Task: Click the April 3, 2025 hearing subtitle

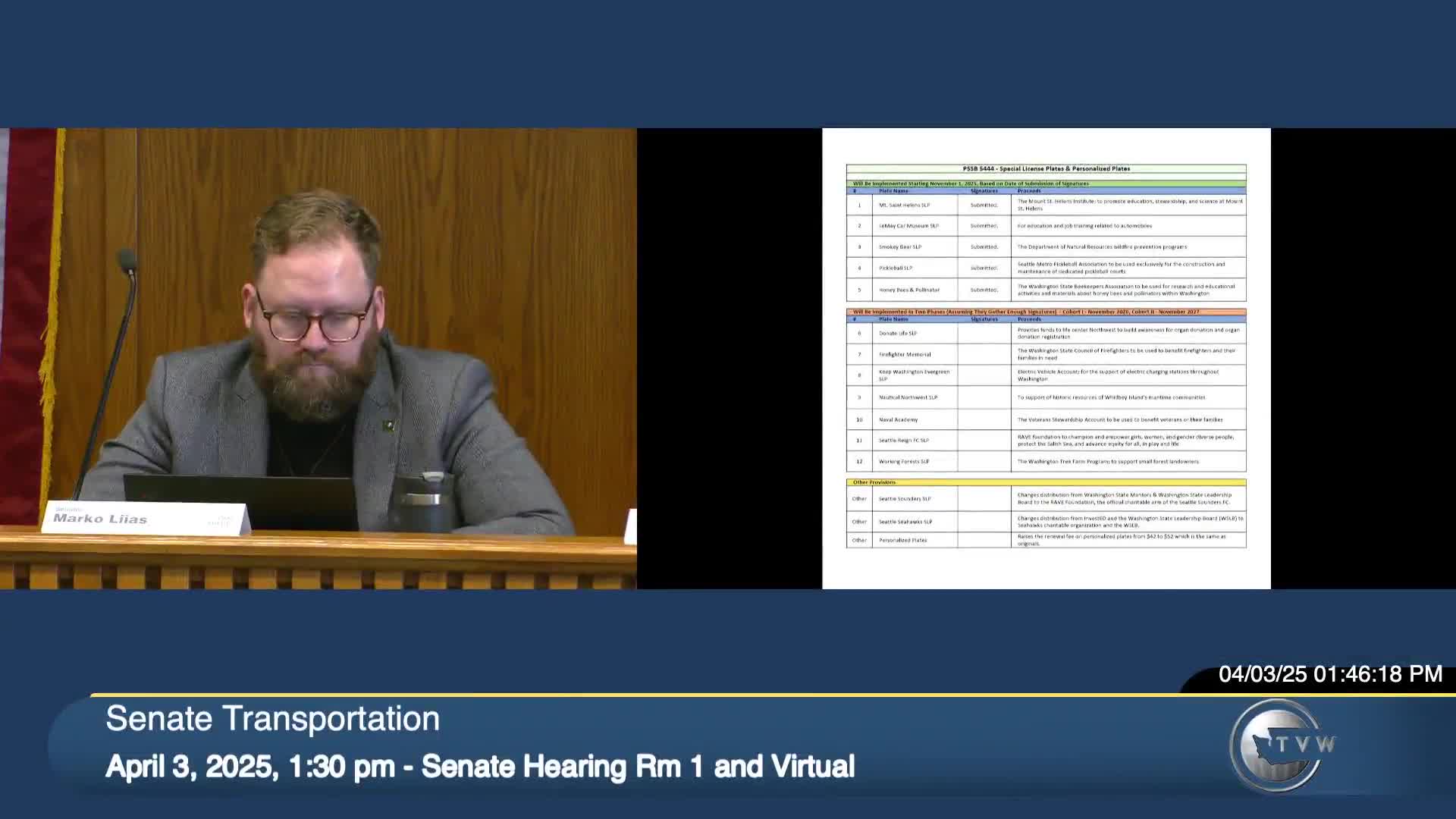Action: pyautogui.click(x=480, y=767)
